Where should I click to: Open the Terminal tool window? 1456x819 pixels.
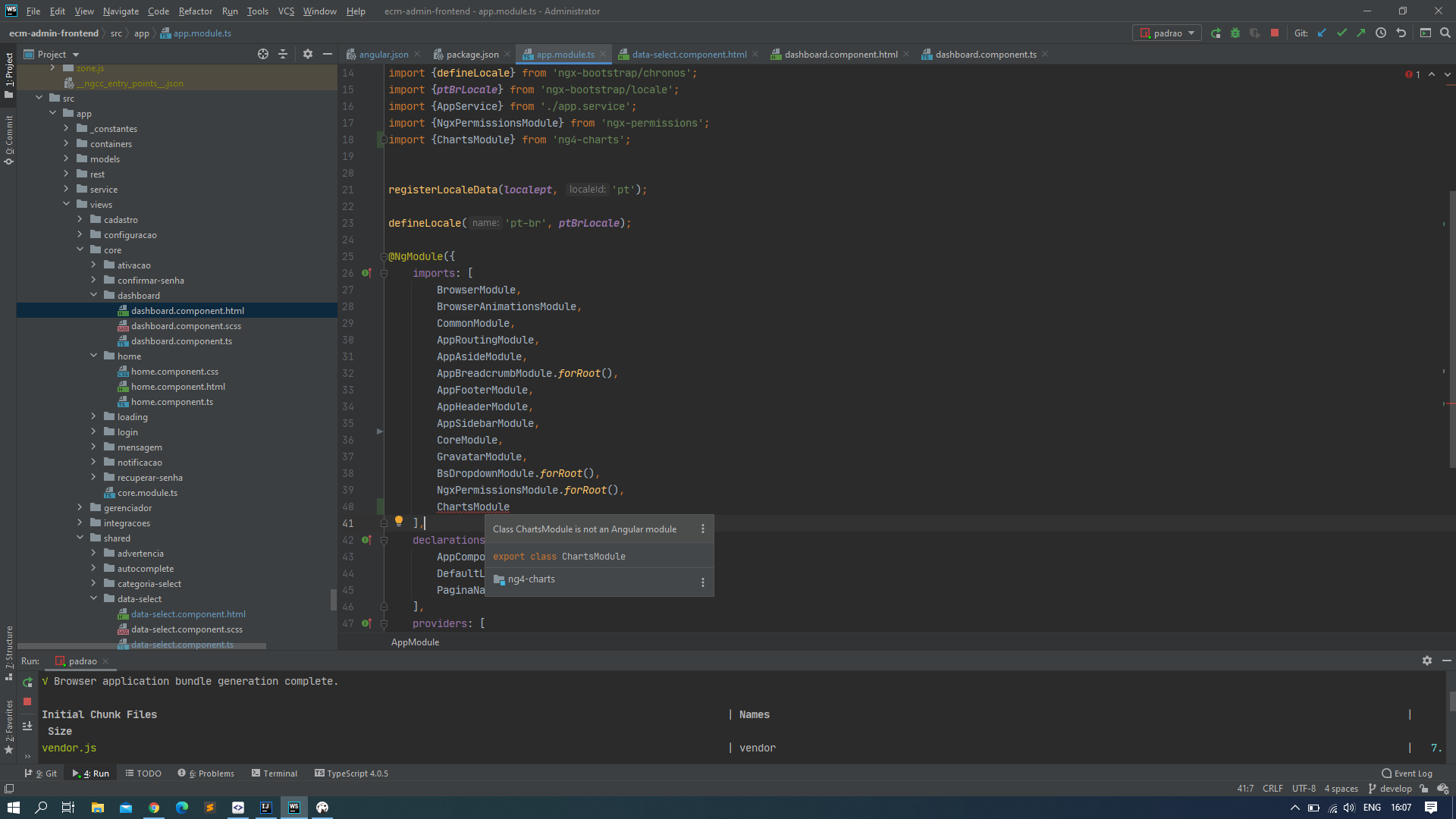(274, 773)
